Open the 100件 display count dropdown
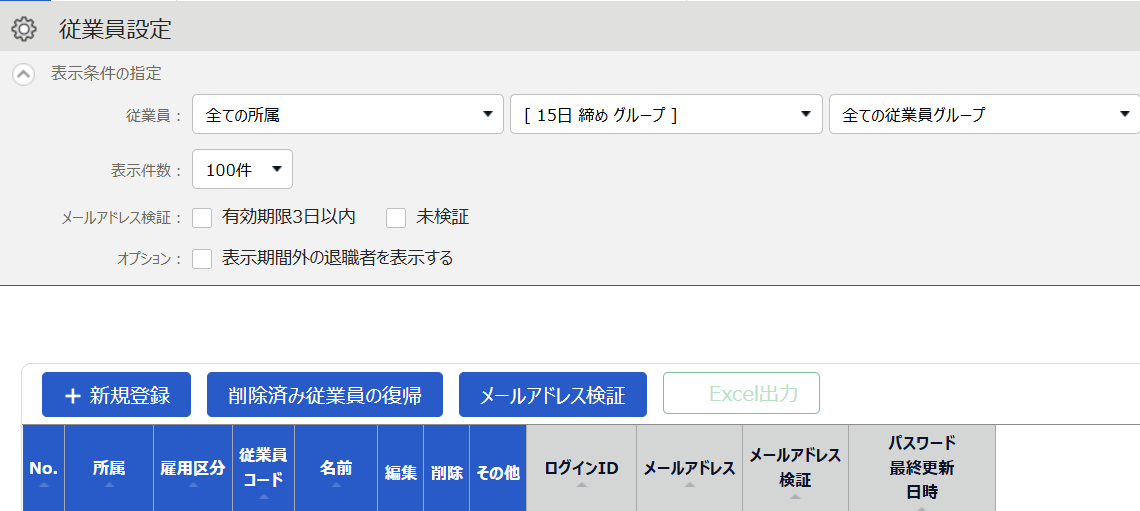The image size is (1140, 511). (x=242, y=169)
